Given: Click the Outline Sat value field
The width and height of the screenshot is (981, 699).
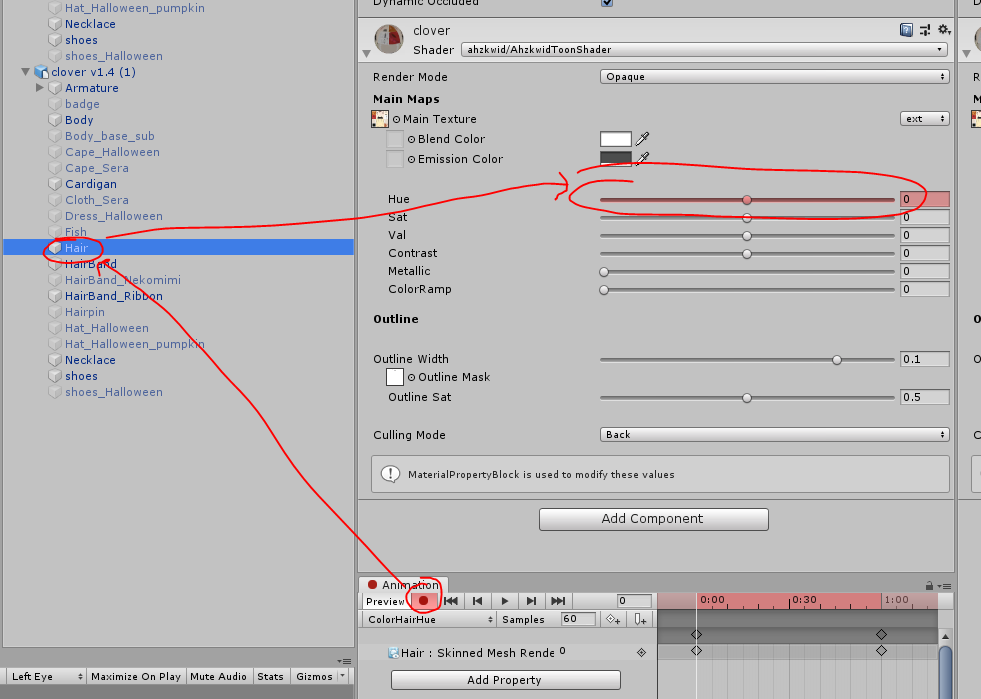Looking at the screenshot, I should point(924,397).
